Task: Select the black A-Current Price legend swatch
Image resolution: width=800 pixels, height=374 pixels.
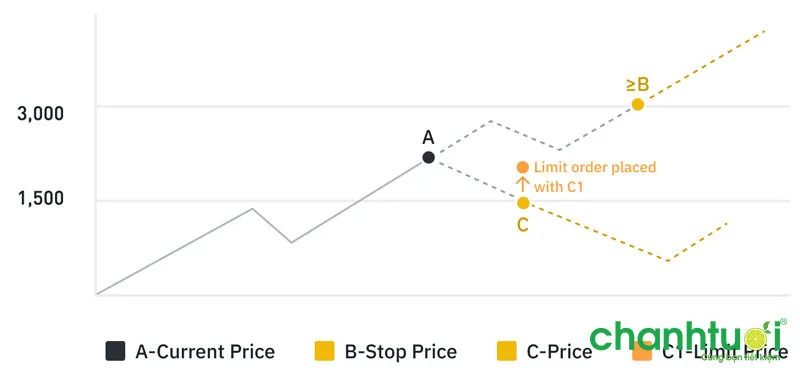Action: click(115, 352)
